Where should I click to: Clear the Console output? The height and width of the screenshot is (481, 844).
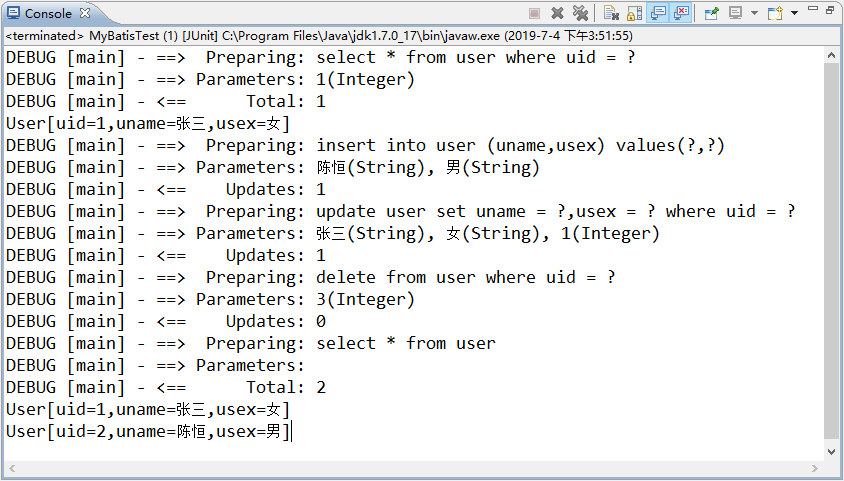pos(611,13)
